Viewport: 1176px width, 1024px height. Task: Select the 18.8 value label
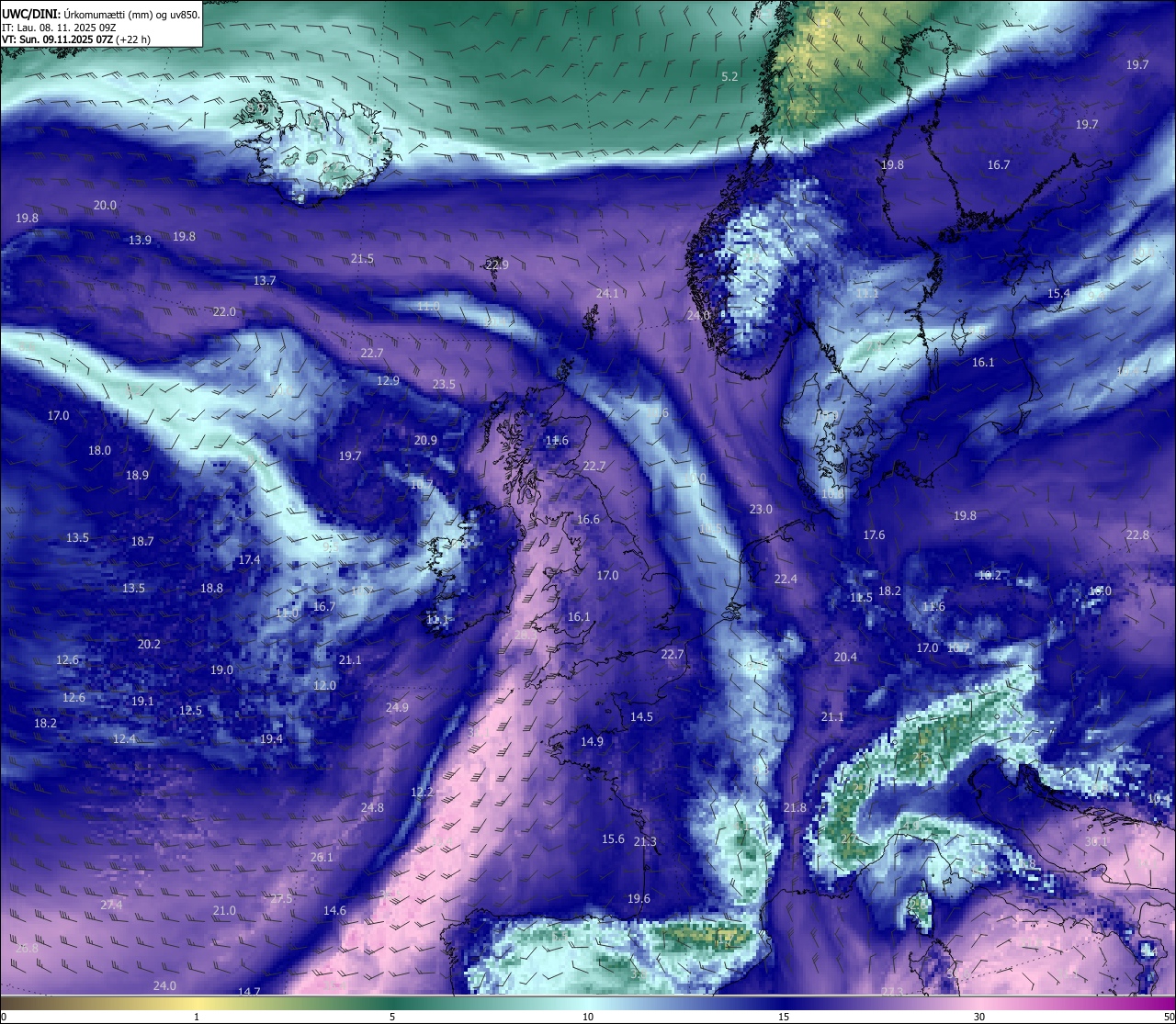(211, 589)
